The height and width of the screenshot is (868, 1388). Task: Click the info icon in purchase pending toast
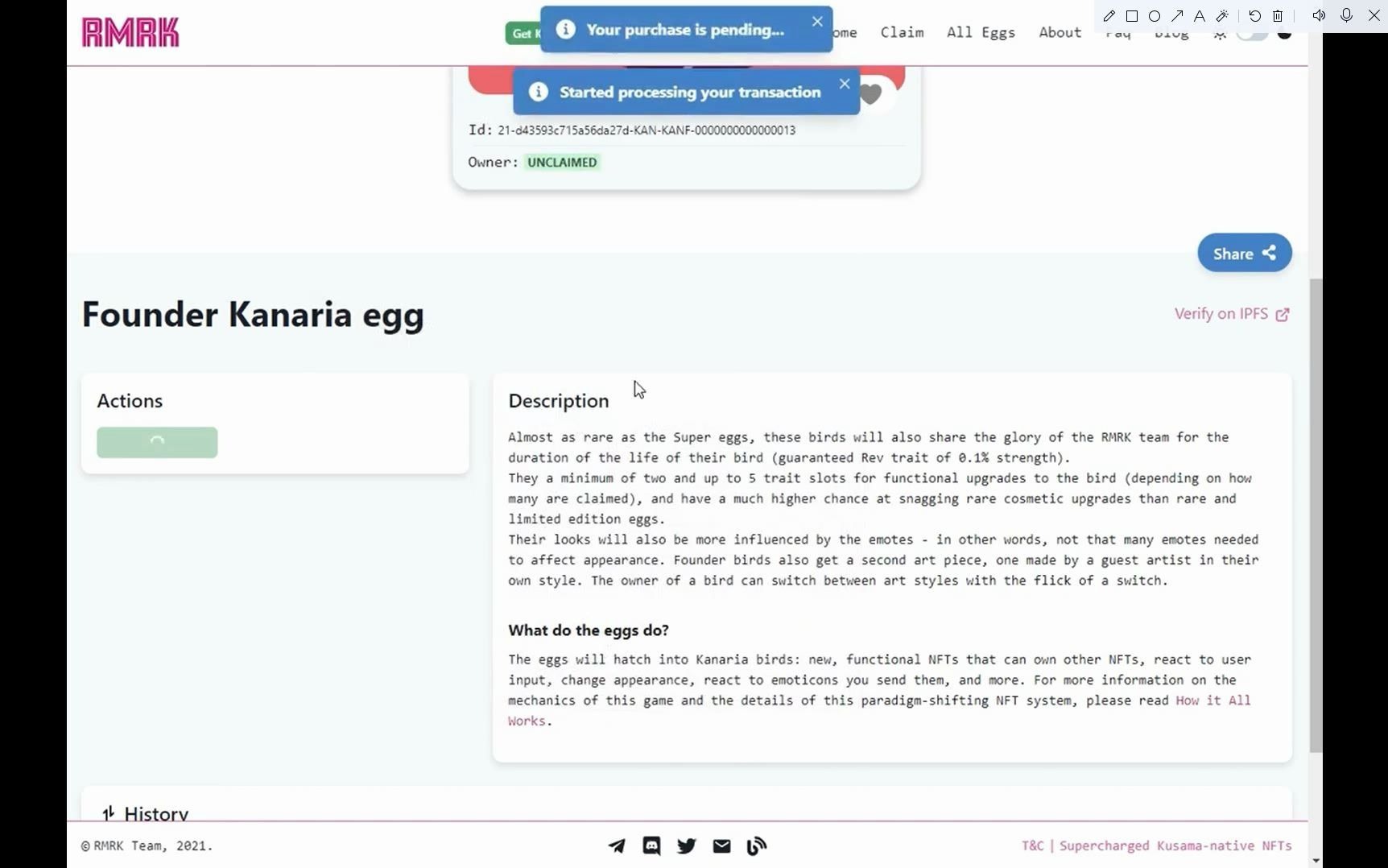pos(566,30)
